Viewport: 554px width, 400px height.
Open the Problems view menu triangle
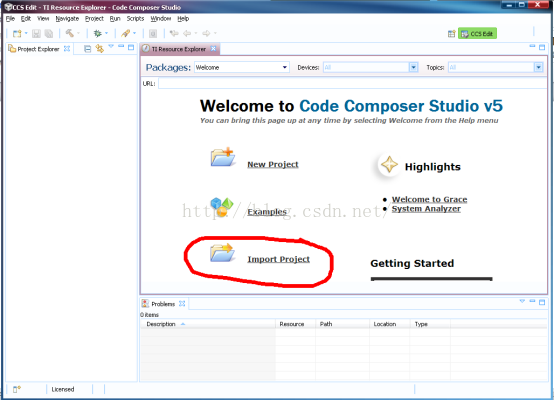pos(522,301)
